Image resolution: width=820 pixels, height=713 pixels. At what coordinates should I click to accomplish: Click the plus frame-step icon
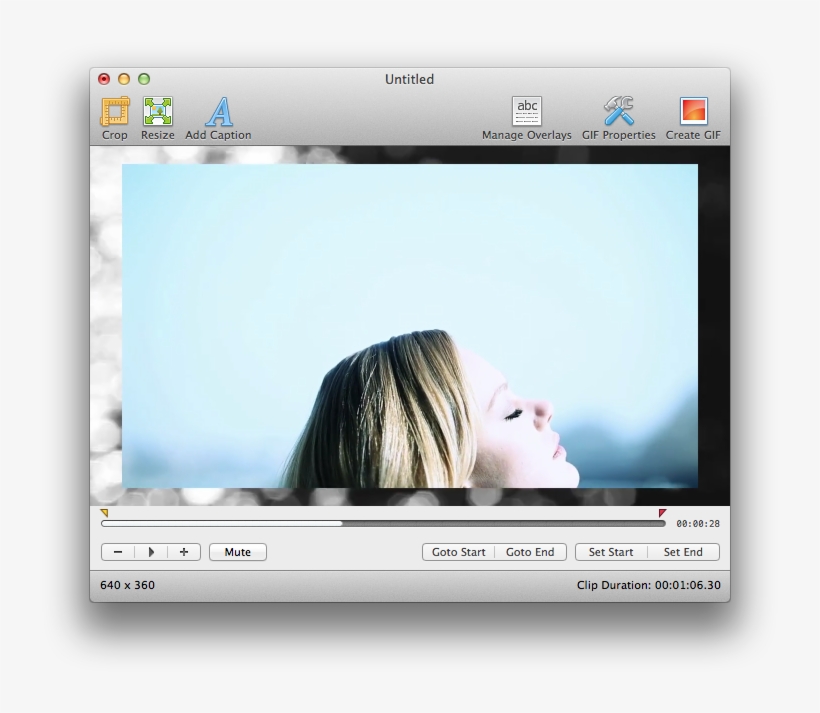186,552
